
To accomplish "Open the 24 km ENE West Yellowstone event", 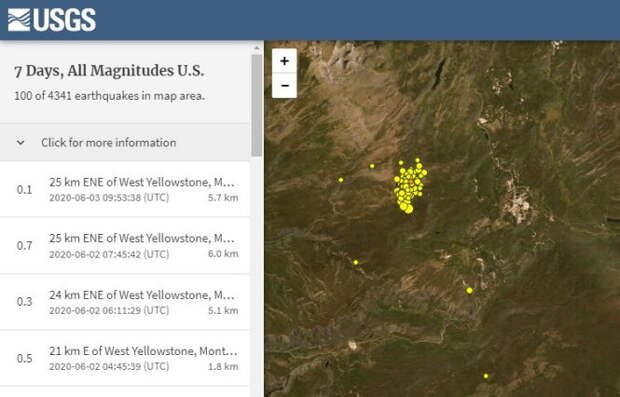I will tap(125, 302).
